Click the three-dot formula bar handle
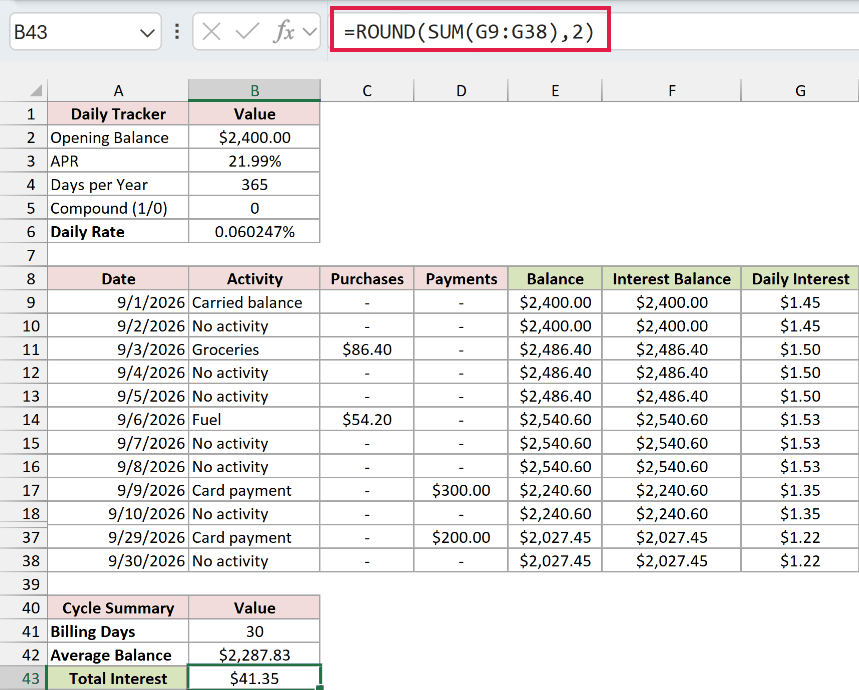859x690 pixels. pyautogui.click(x=176, y=32)
